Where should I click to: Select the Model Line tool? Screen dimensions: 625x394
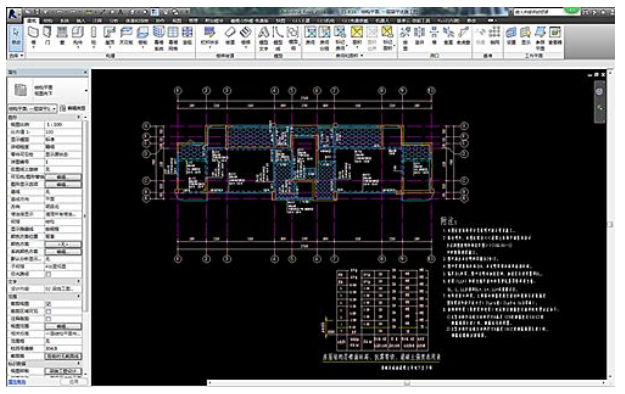(x=278, y=38)
